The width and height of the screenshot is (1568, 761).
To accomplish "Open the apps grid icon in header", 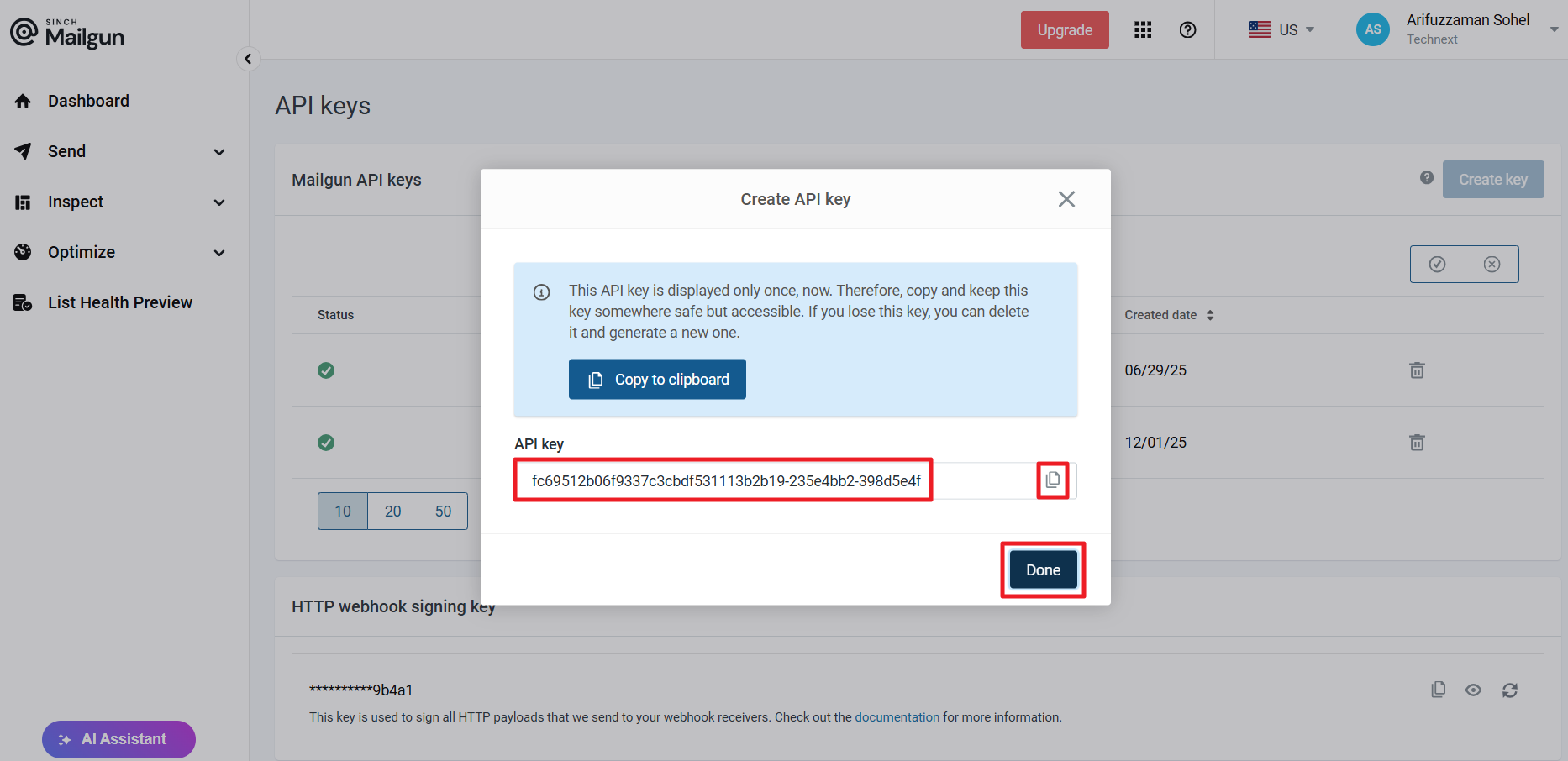I will click(x=1142, y=30).
